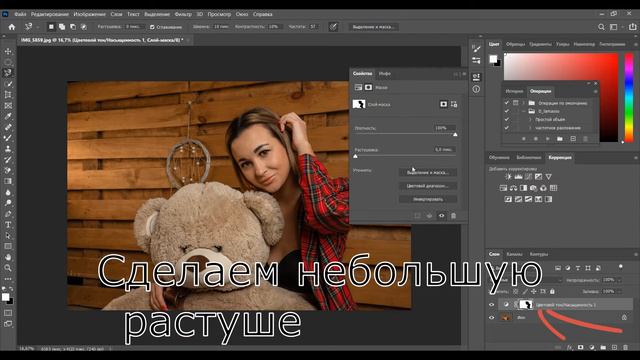The width and height of the screenshot is (640, 360).
Task: Choose the New selection mode icon
Action: click(x=51, y=27)
